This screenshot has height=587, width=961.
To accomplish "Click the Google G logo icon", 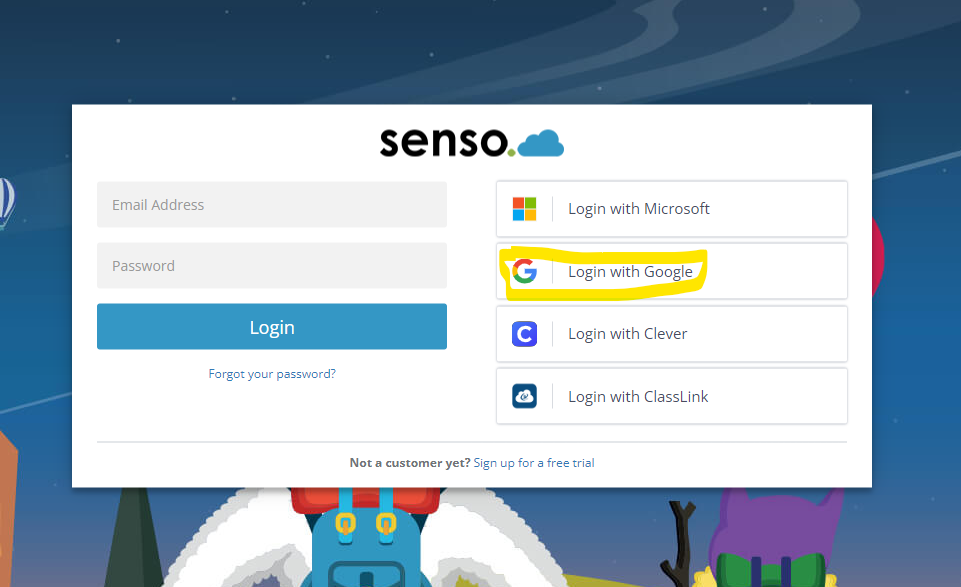I will [525, 271].
